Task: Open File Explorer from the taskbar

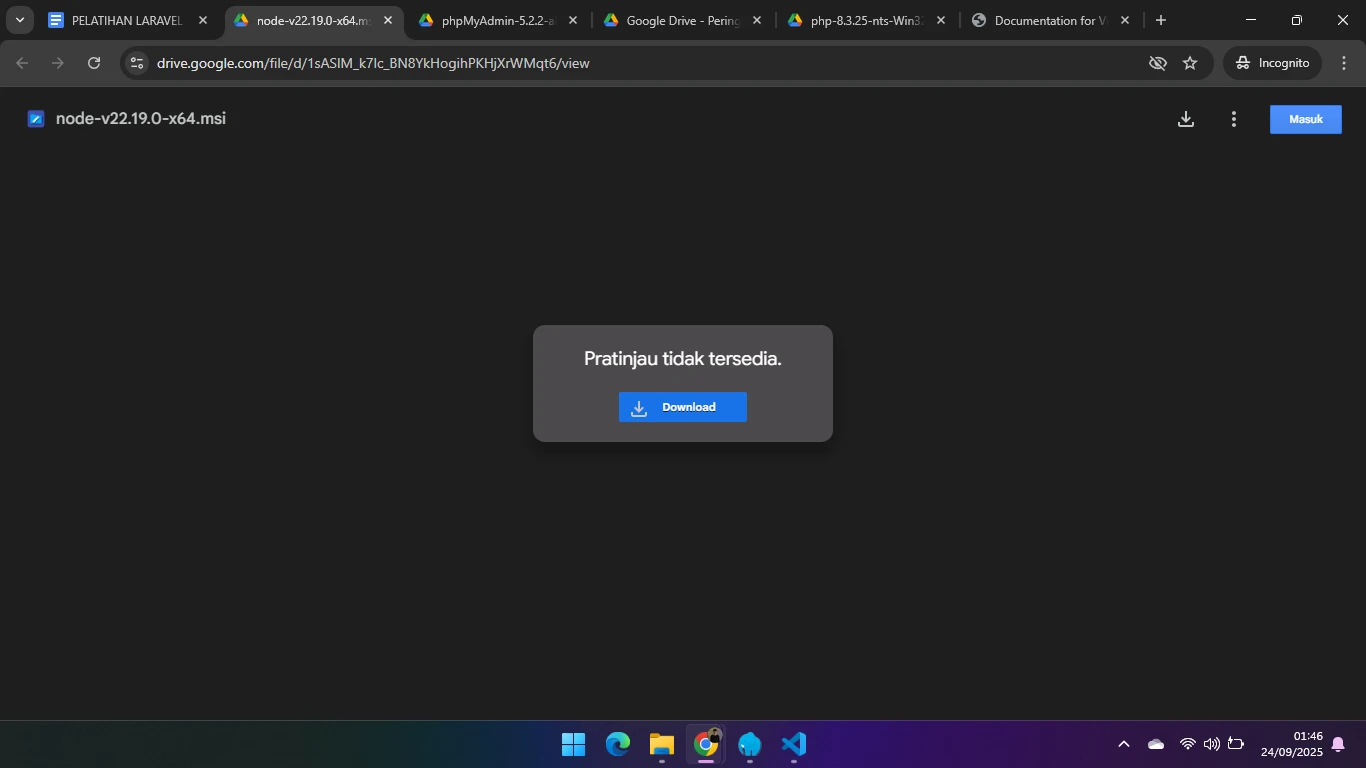Action: pyautogui.click(x=662, y=744)
